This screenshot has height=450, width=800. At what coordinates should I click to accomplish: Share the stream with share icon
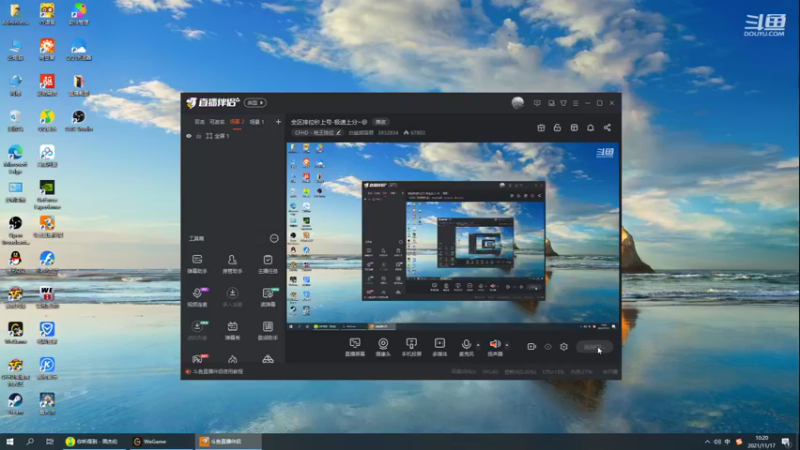(x=607, y=128)
